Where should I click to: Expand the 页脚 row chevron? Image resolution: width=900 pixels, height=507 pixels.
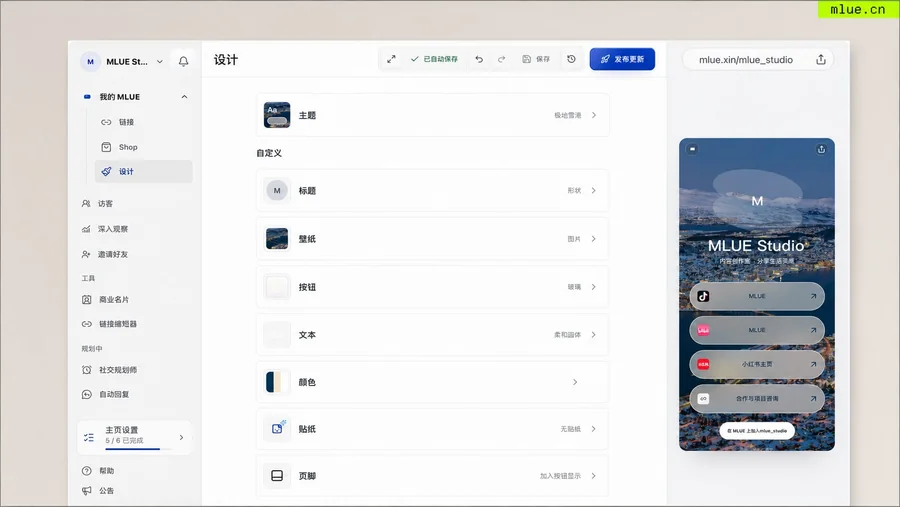[x=593, y=476]
